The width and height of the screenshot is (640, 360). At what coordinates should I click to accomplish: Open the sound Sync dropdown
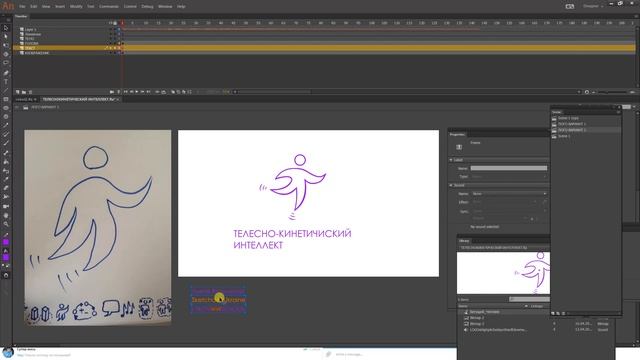[509, 211]
